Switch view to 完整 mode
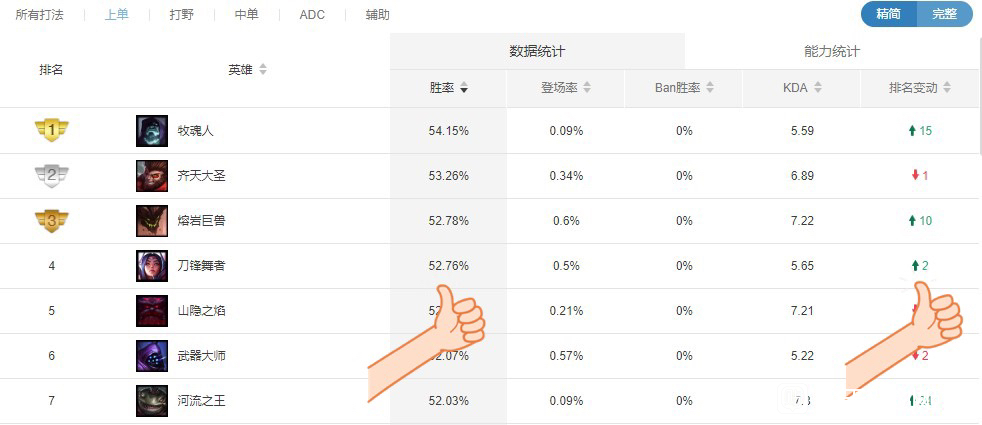982x425 pixels. pyautogui.click(x=944, y=14)
